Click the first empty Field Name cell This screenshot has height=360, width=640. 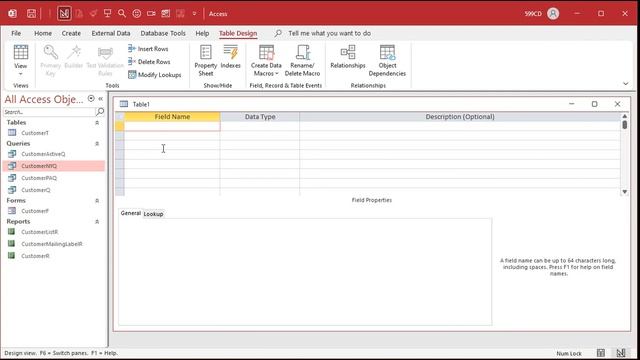(x=172, y=126)
